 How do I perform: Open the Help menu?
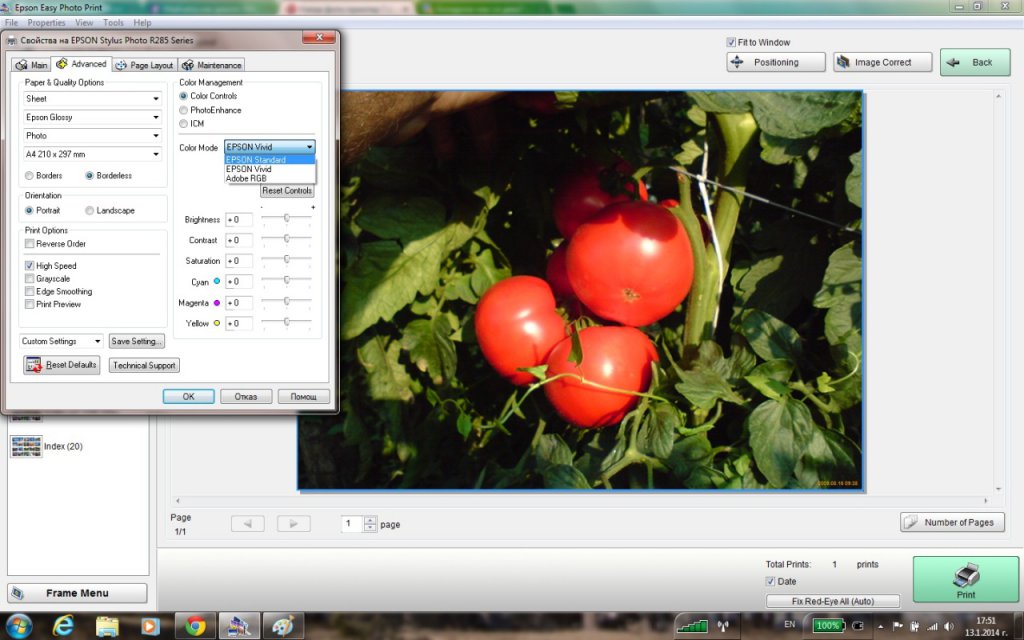tap(142, 23)
